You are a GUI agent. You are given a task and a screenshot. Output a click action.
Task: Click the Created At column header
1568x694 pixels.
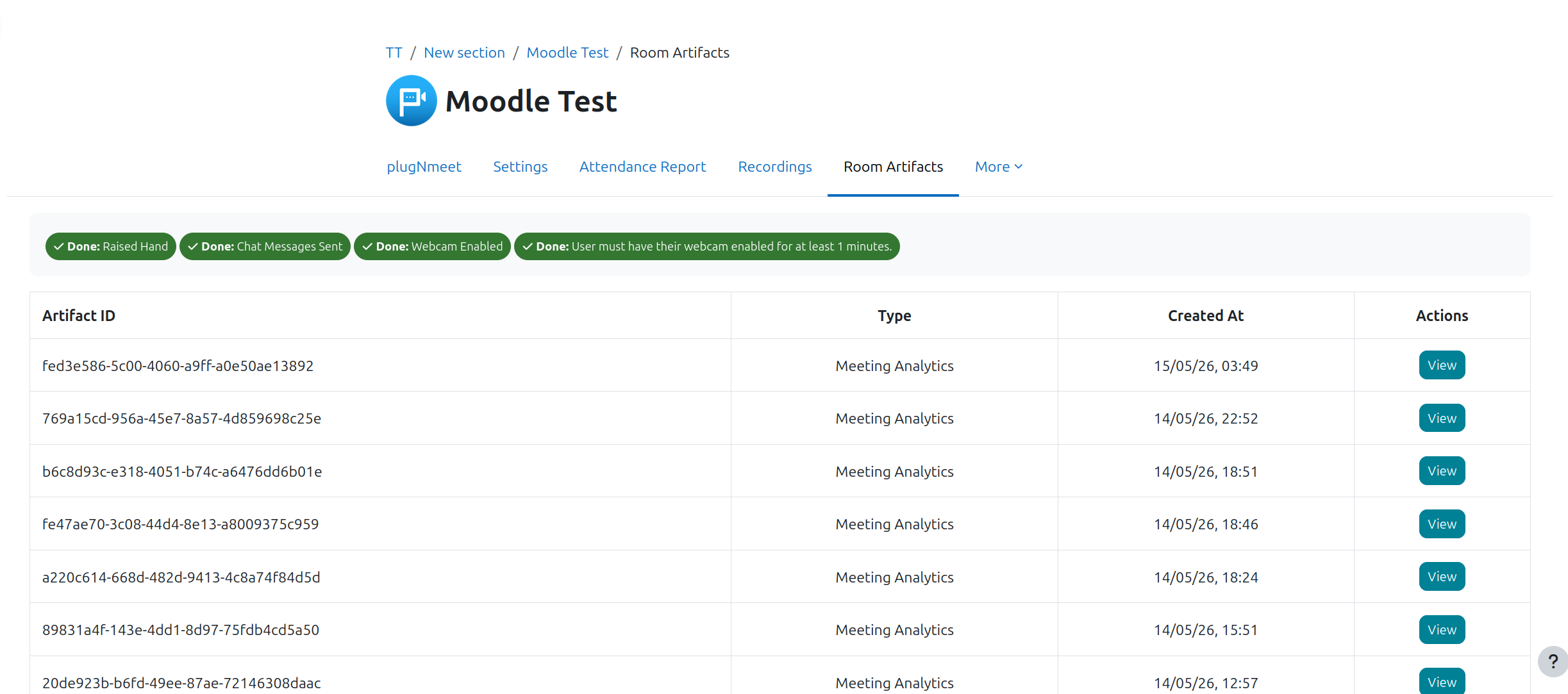tap(1206, 315)
